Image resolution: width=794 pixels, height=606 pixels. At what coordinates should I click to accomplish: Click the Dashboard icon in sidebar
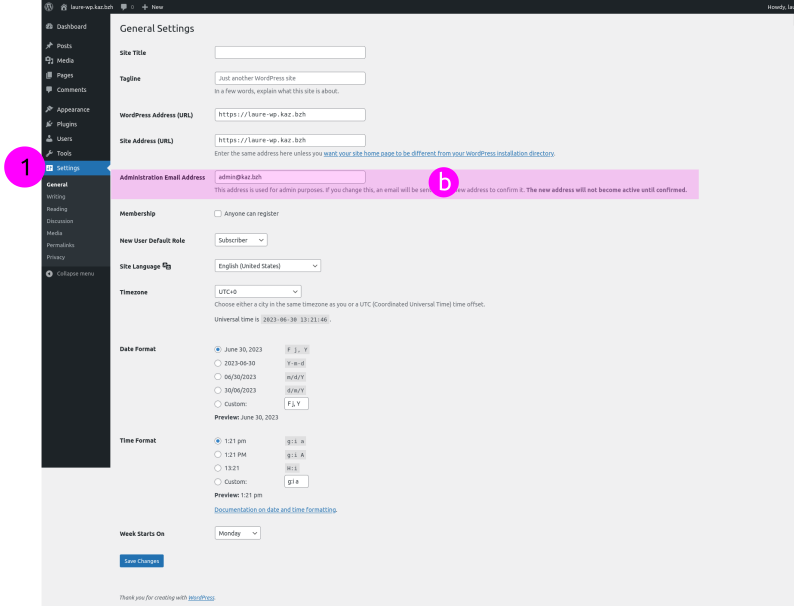(49, 26)
